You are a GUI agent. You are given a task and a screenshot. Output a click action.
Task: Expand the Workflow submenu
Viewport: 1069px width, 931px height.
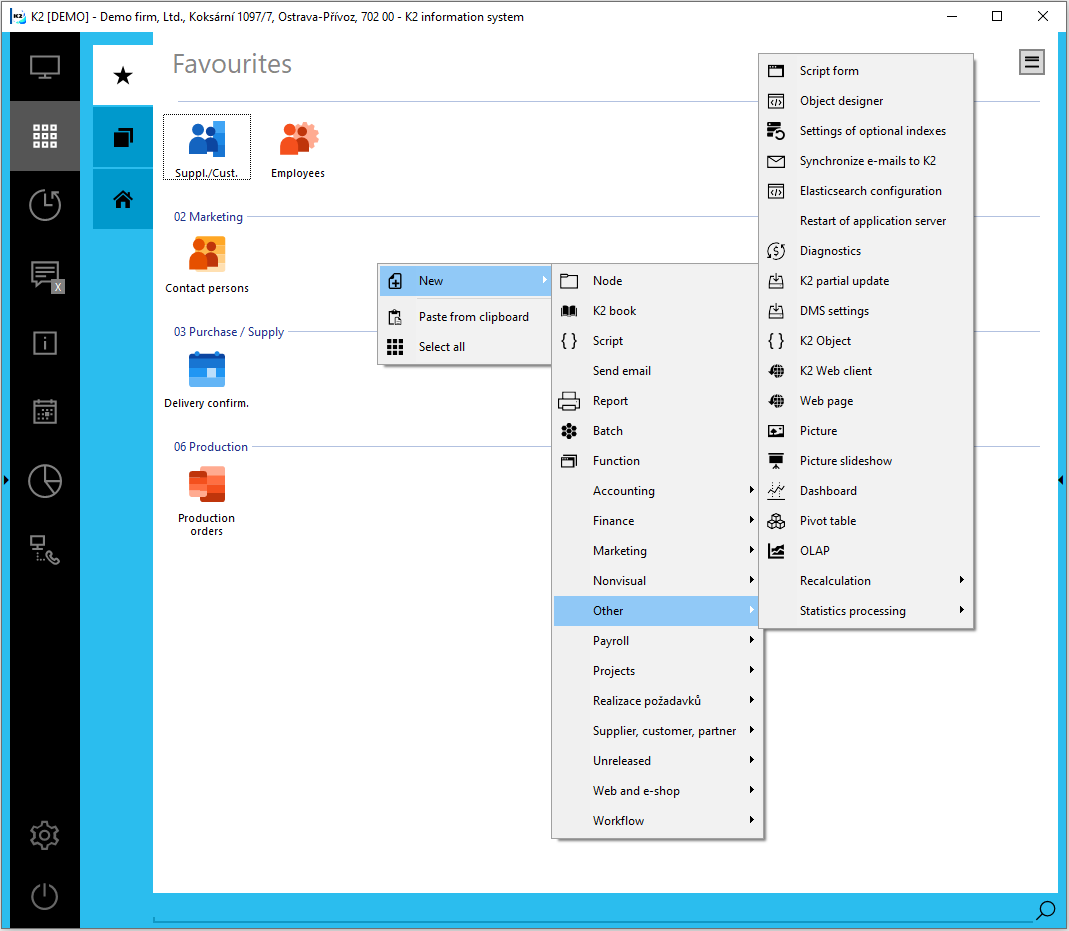(x=656, y=821)
